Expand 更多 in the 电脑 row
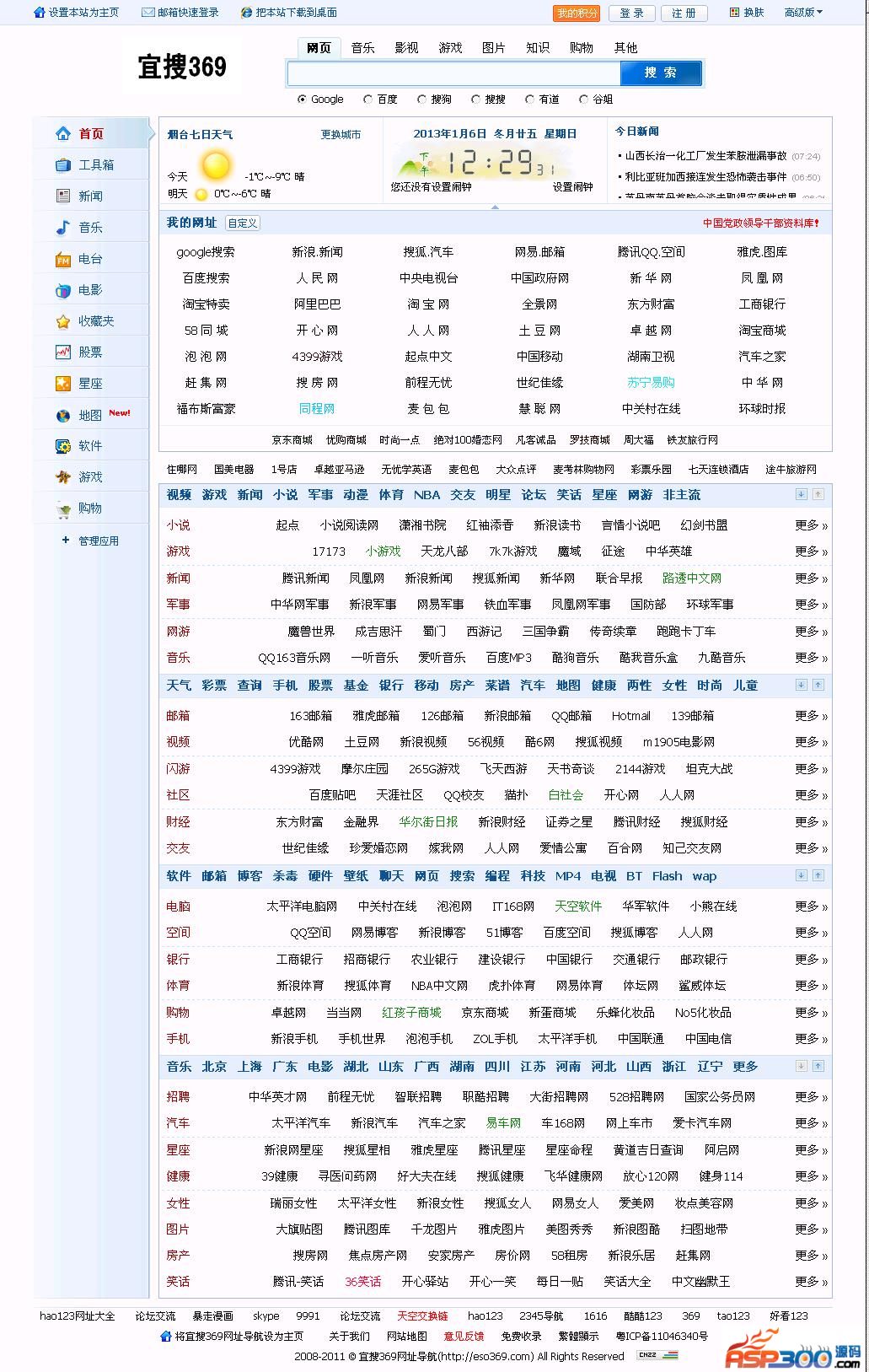 (x=811, y=907)
